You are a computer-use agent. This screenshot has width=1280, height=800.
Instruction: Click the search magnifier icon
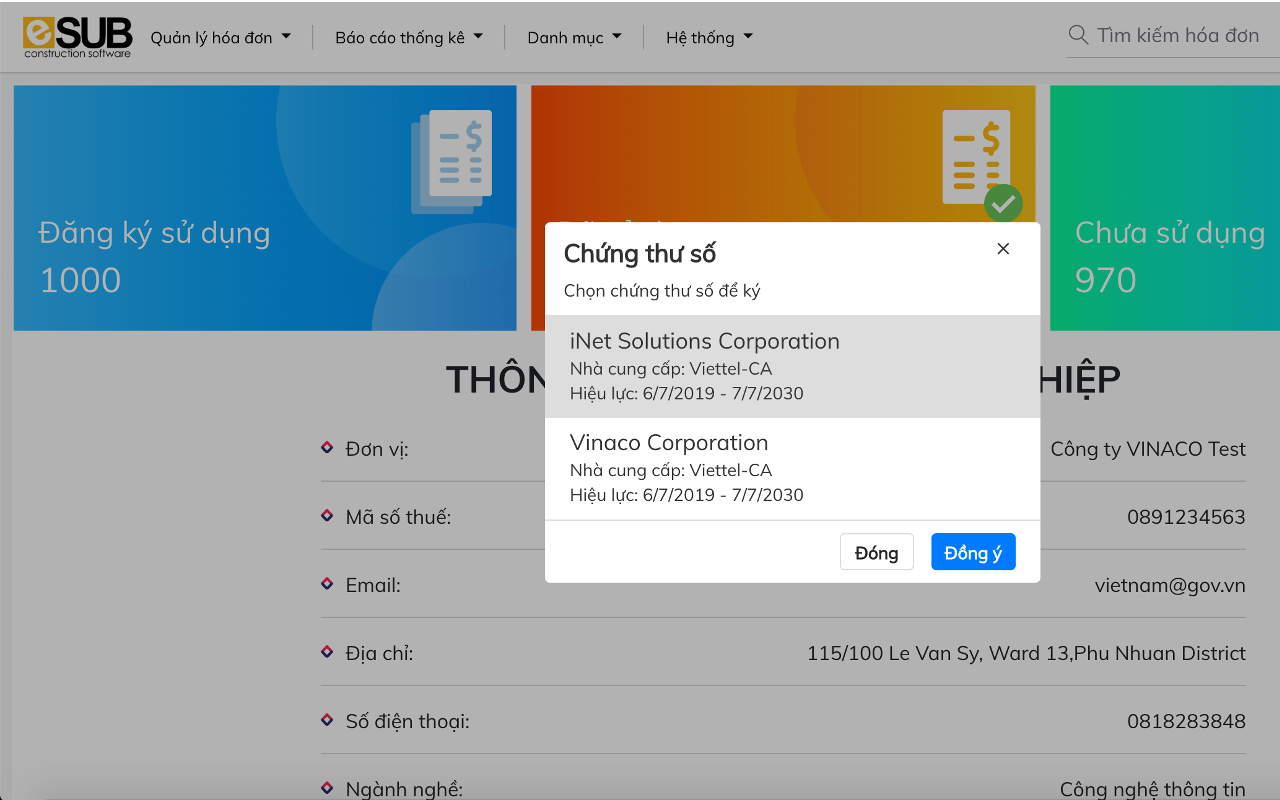coord(1078,35)
